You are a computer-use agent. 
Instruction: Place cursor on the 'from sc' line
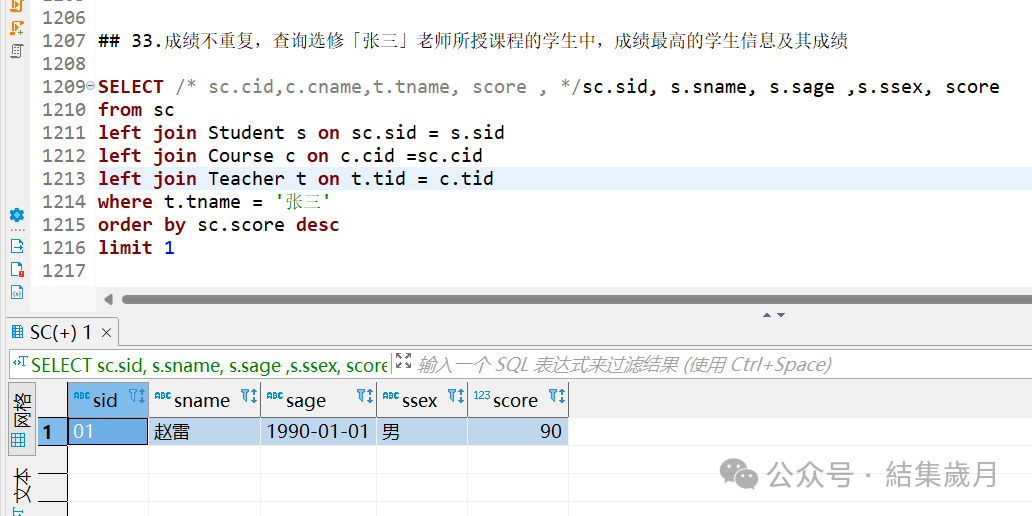(x=136, y=110)
